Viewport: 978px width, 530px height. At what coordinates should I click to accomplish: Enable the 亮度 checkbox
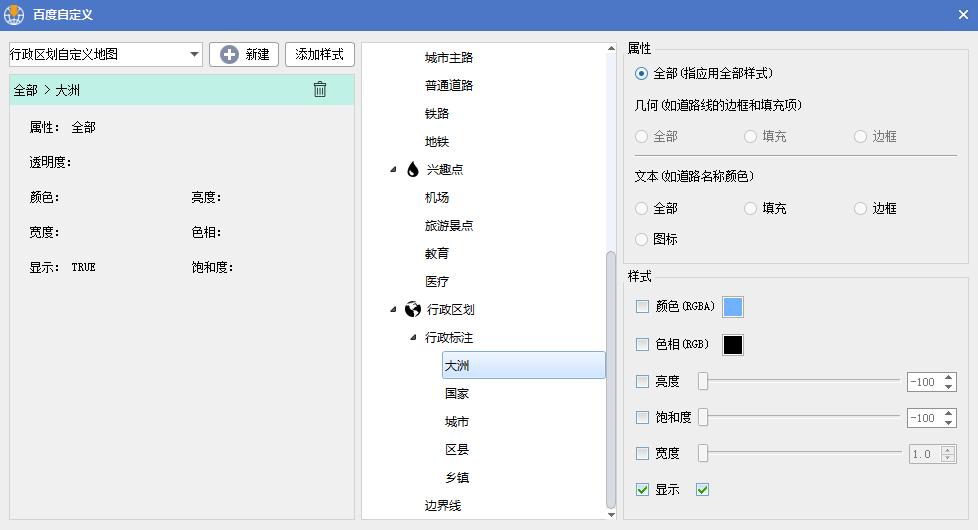point(642,381)
